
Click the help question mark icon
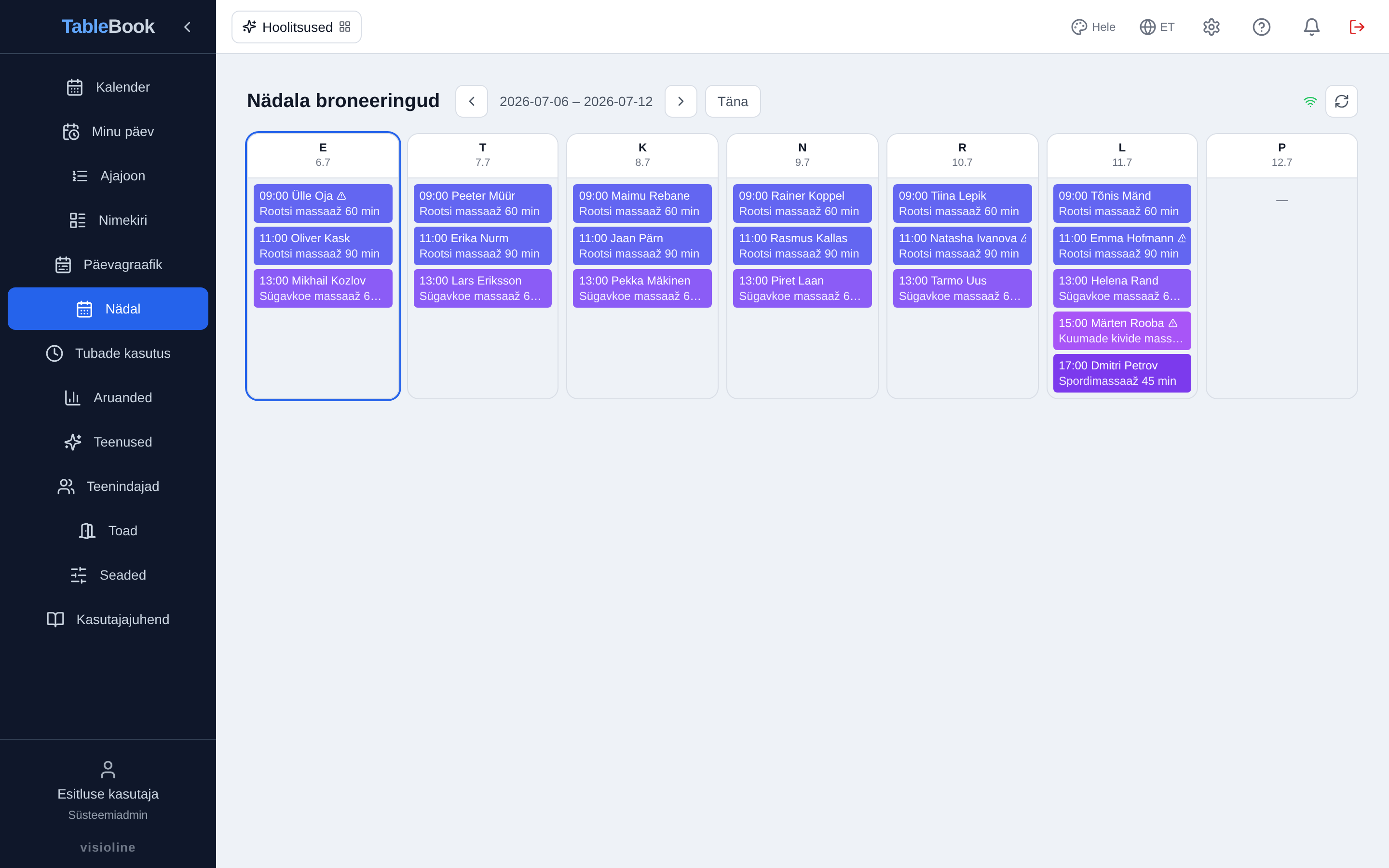[1261, 27]
